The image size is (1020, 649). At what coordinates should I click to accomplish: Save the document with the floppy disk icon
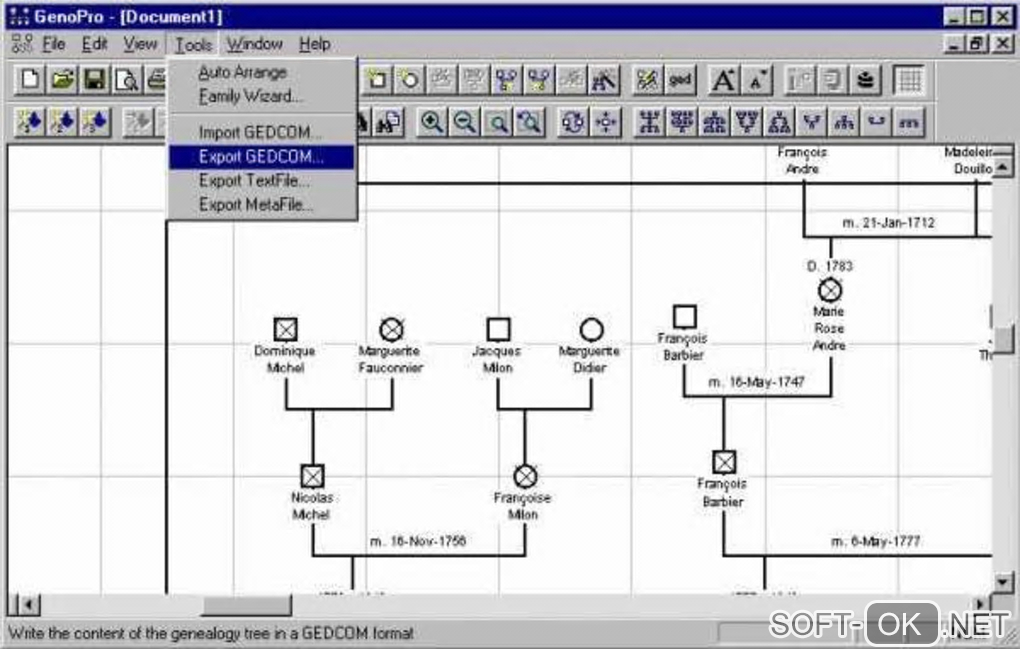click(x=94, y=80)
